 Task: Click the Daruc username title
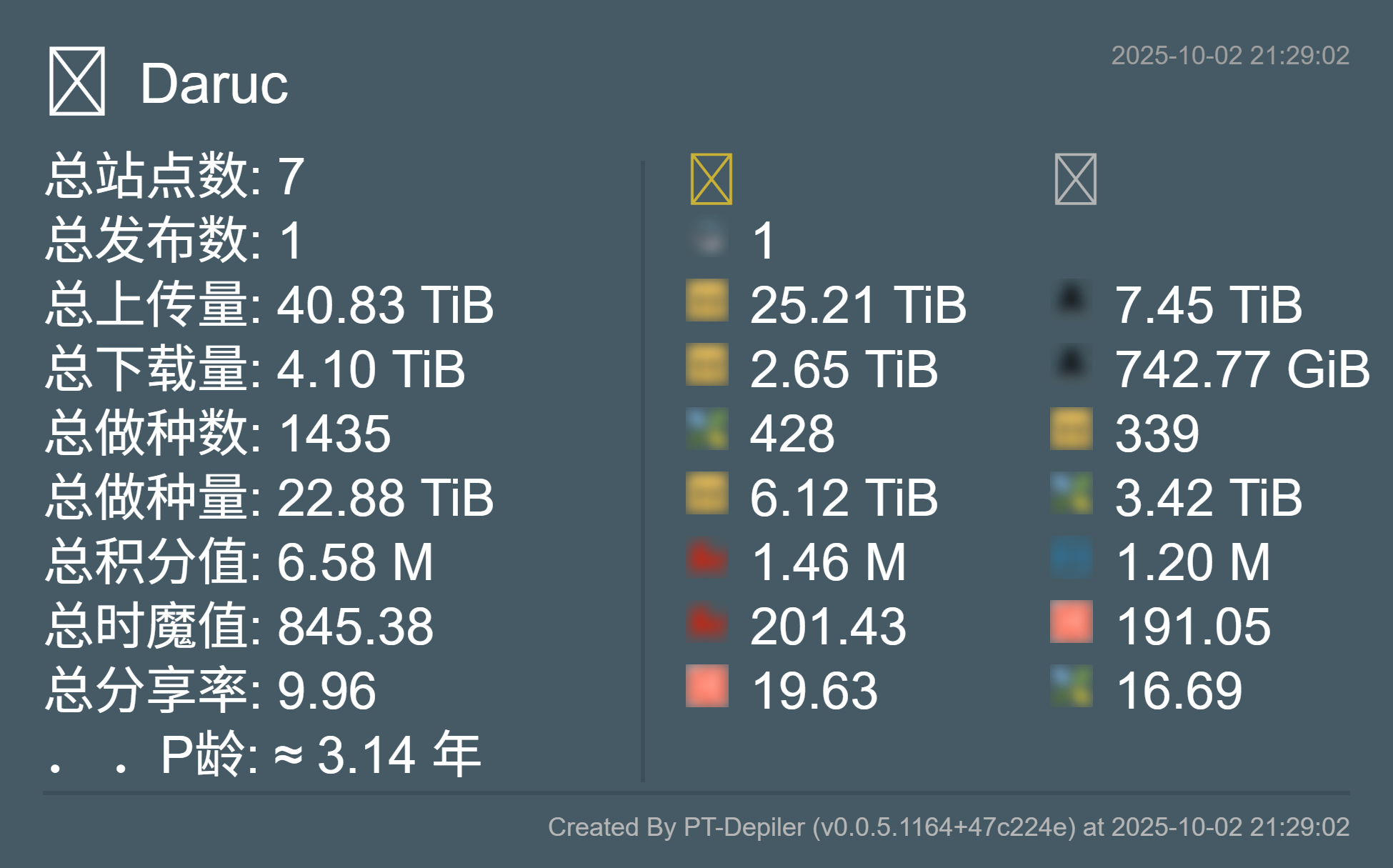coord(214,84)
